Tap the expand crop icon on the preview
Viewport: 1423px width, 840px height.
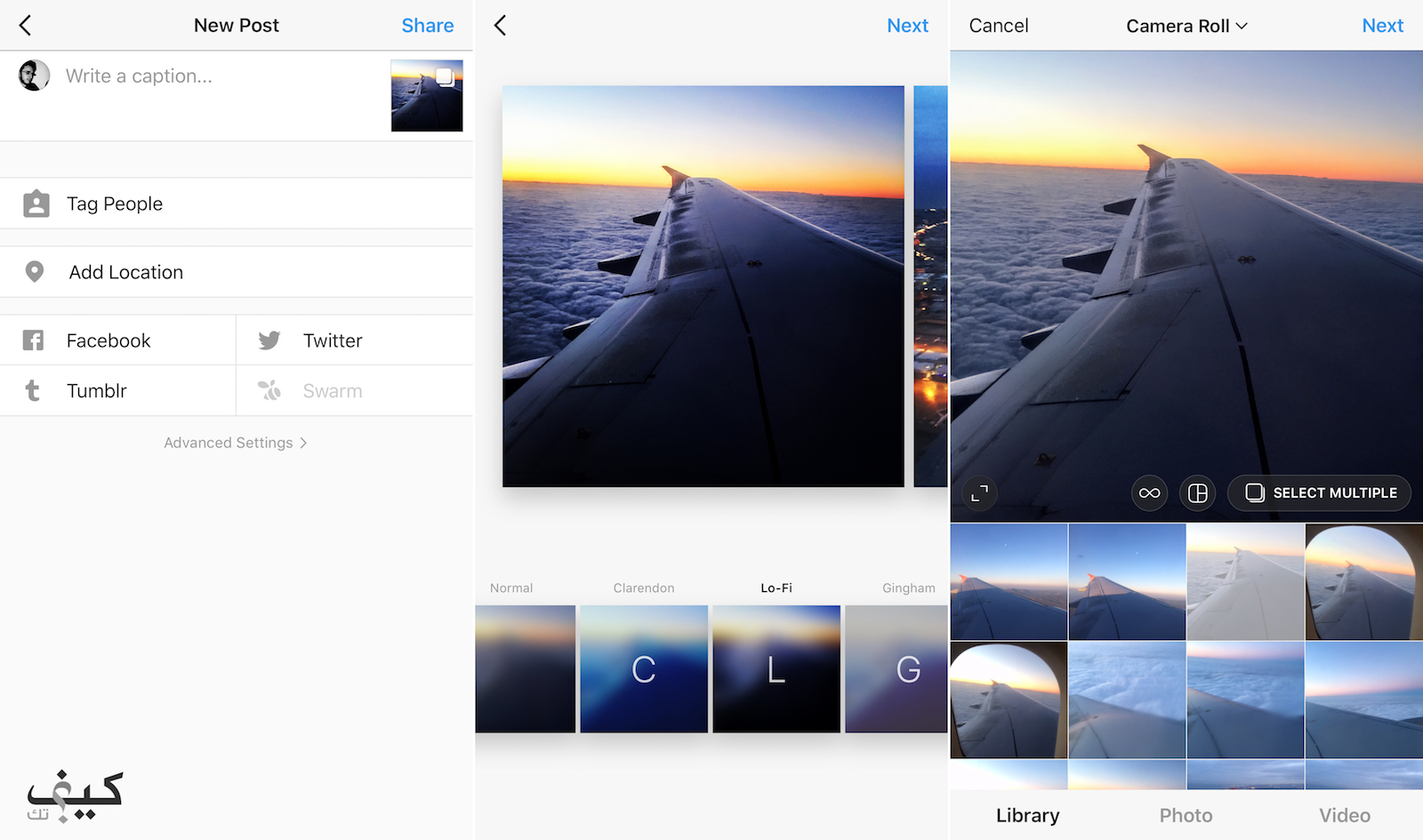point(979,493)
